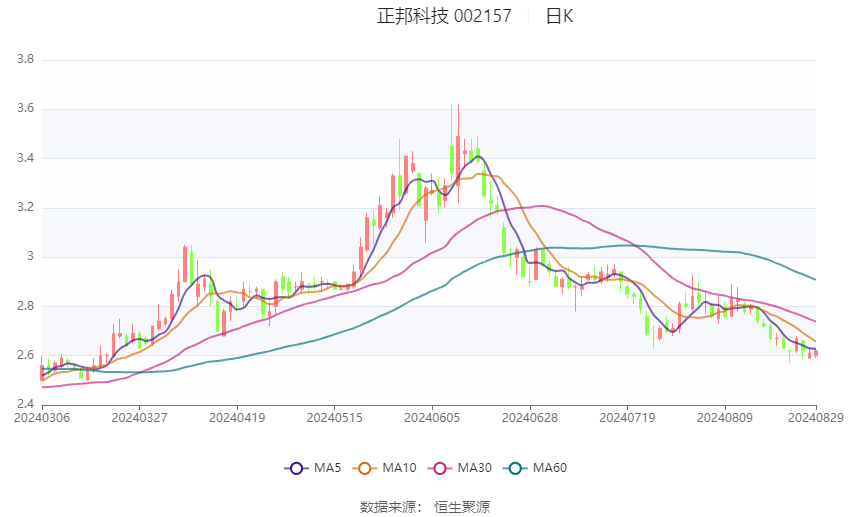Click the 20240719 date axis label
The width and height of the screenshot is (850, 517).
[627, 418]
